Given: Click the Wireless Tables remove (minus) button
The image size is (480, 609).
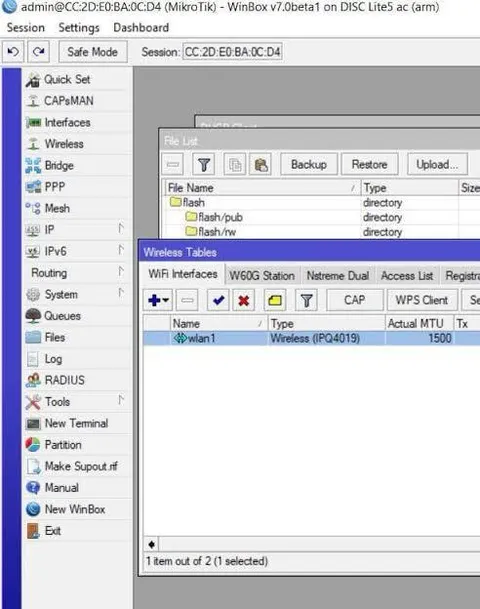Looking at the screenshot, I should point(187,300).
